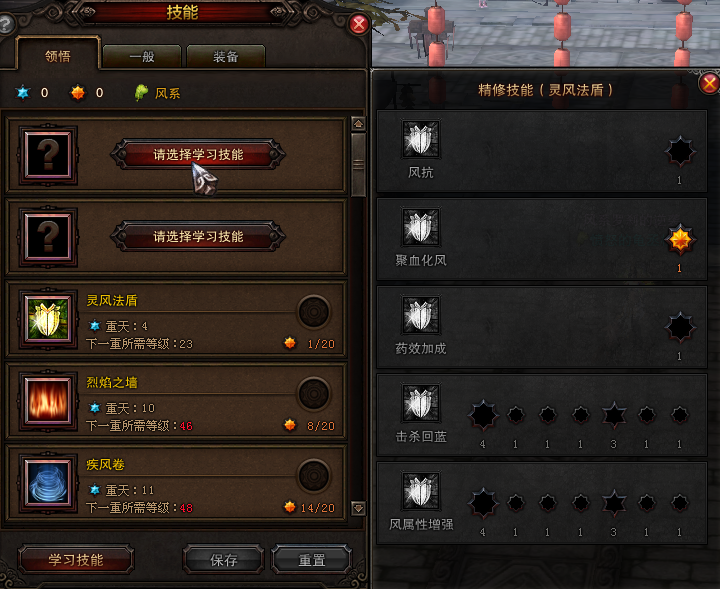Click the 疾风卷 tornado skill icon

[48, 483]
